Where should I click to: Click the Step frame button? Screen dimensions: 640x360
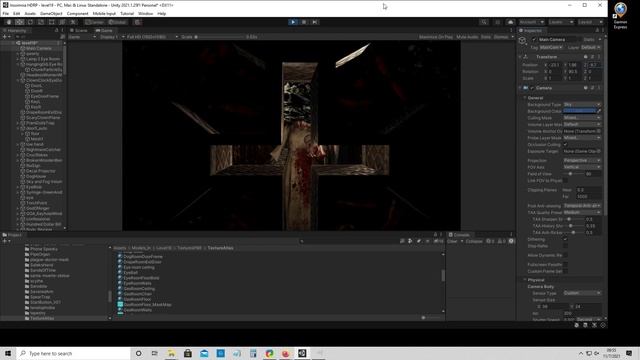click(315, 22)
